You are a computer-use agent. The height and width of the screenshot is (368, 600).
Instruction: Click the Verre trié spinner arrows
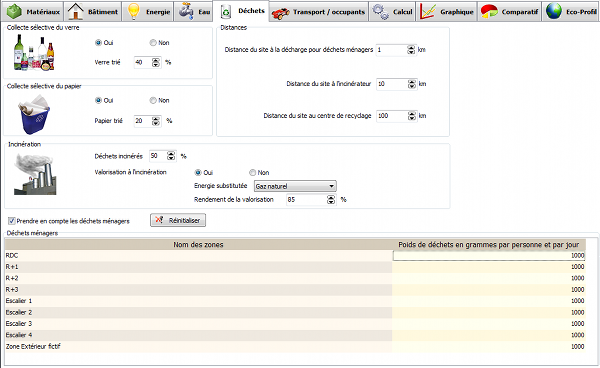(156, 62)
